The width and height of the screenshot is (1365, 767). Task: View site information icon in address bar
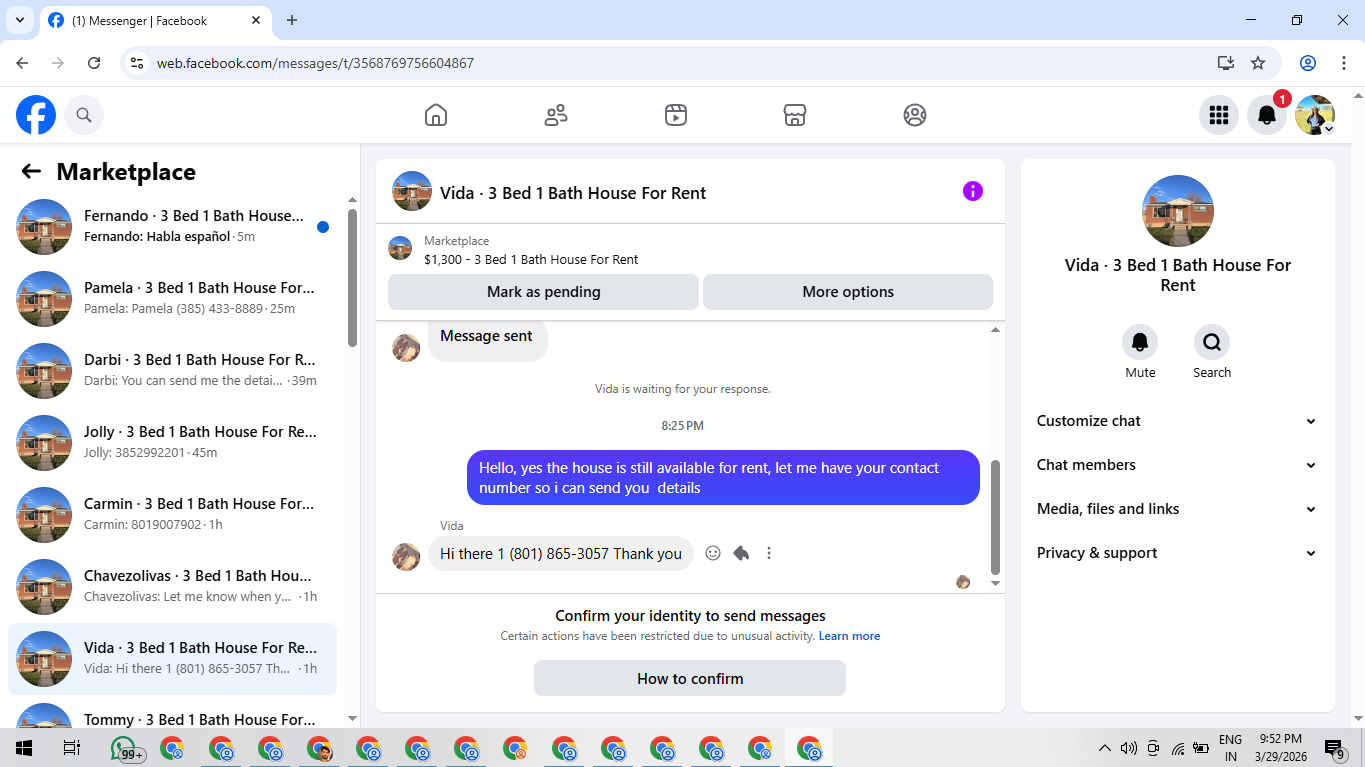point(137,63)
